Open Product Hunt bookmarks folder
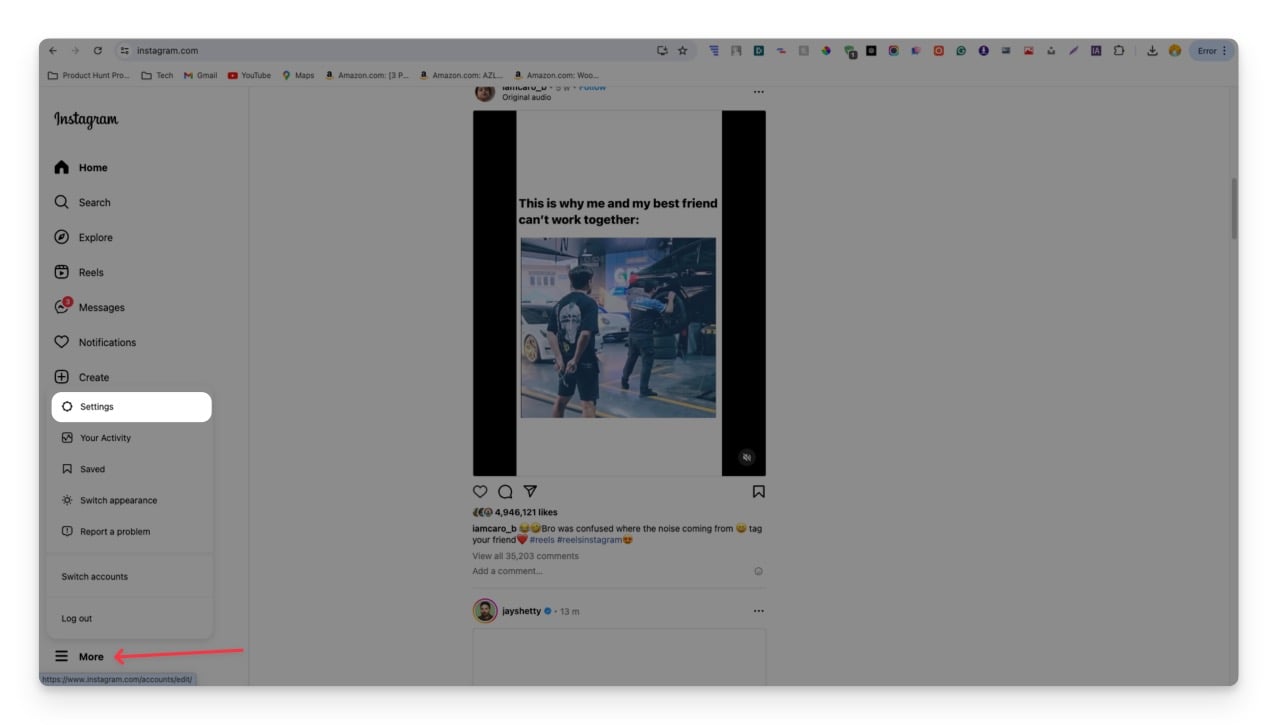 click(x=89, y=75)
